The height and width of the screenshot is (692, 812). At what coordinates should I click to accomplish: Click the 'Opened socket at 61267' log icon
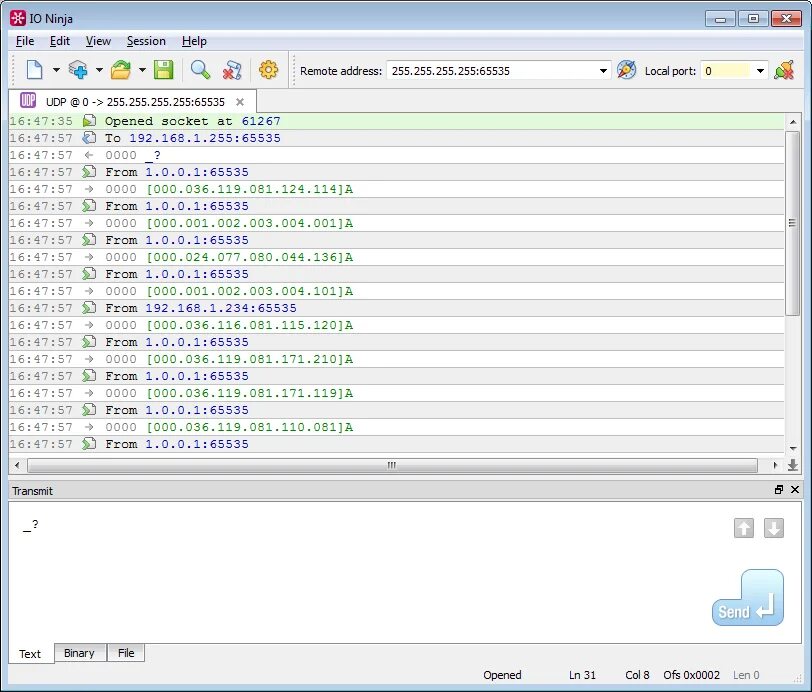pyautogui.click(x=89, y=121)
